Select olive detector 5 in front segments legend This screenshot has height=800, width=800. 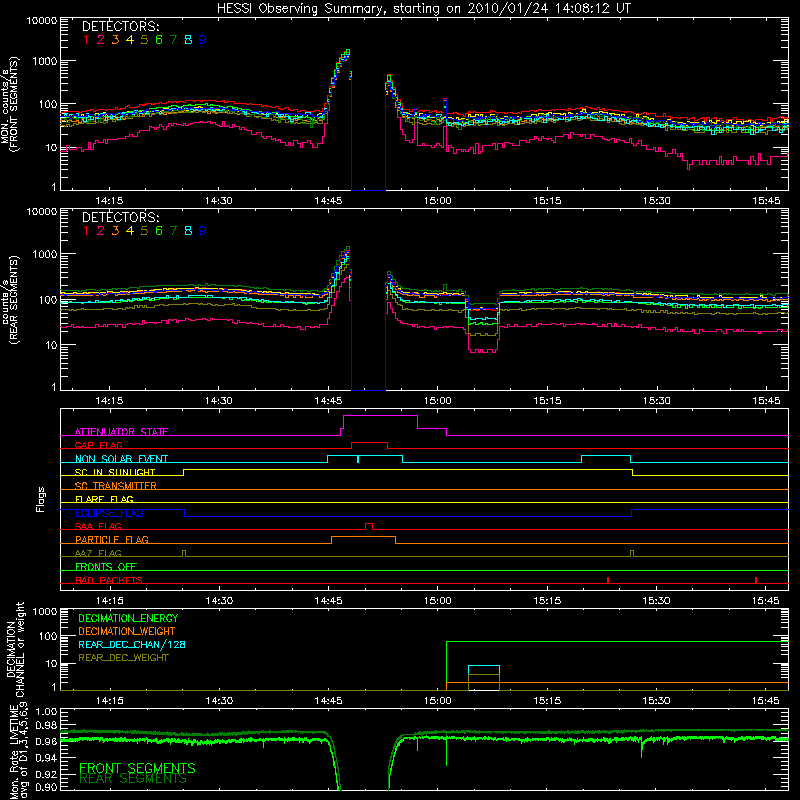144,40
